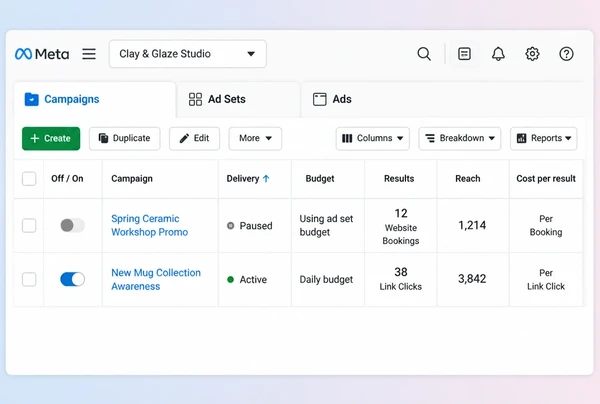Click the Duplicate button
Screen dimensions: 600x404
click(x=125, y=138)
